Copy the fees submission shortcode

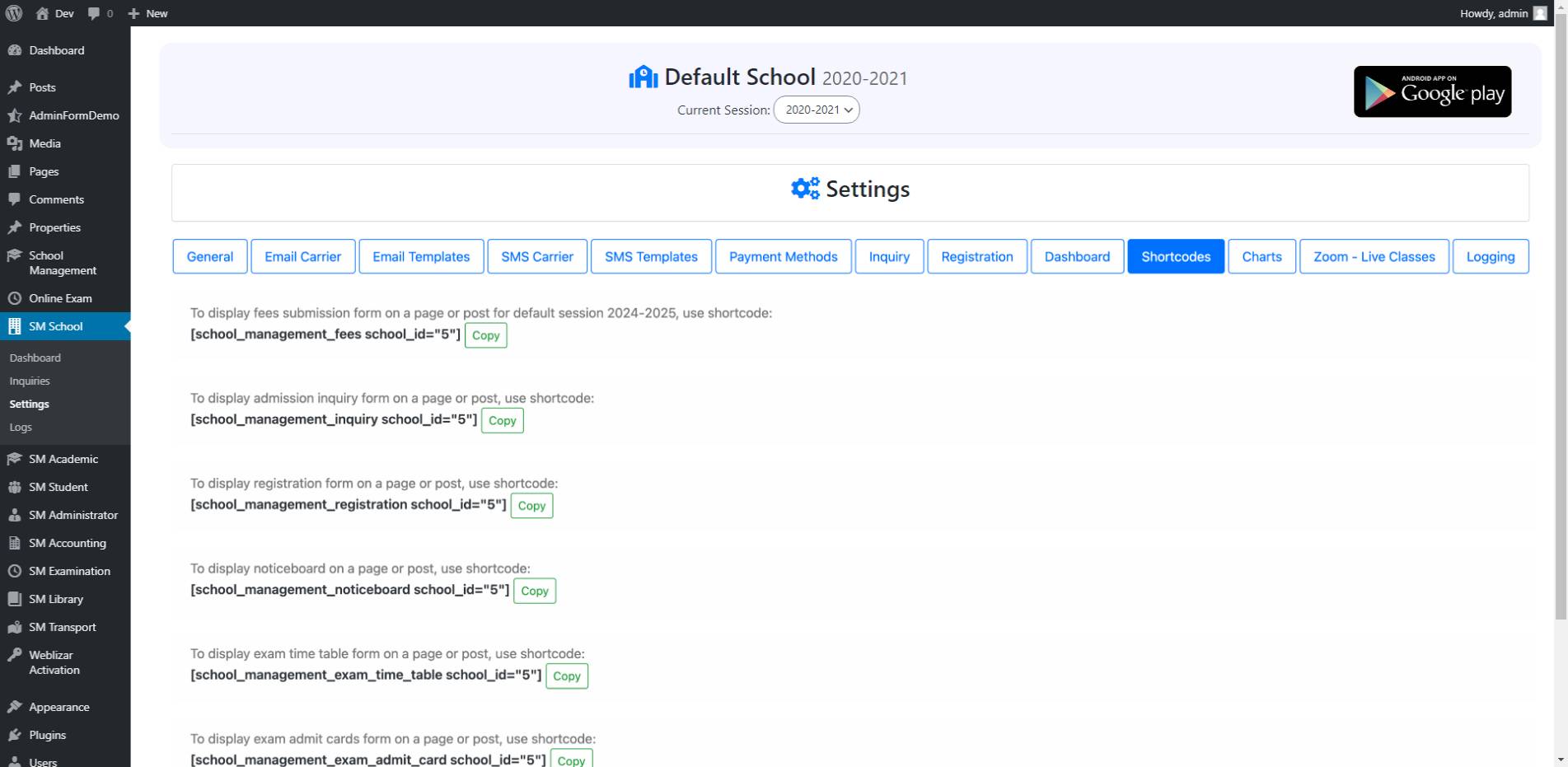coord(485,335)
